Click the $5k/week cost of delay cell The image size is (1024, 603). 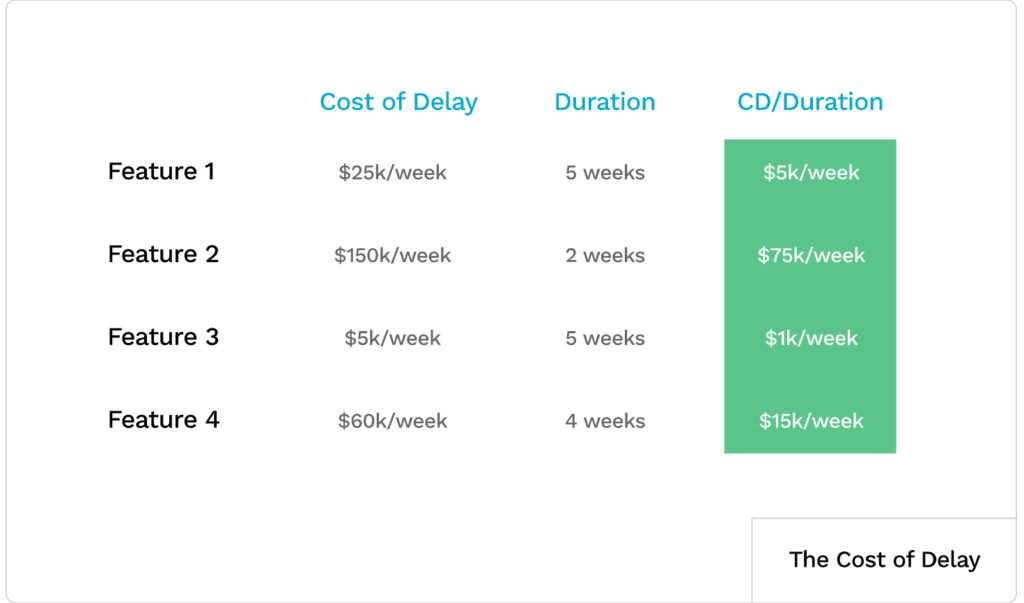point(392,339)
